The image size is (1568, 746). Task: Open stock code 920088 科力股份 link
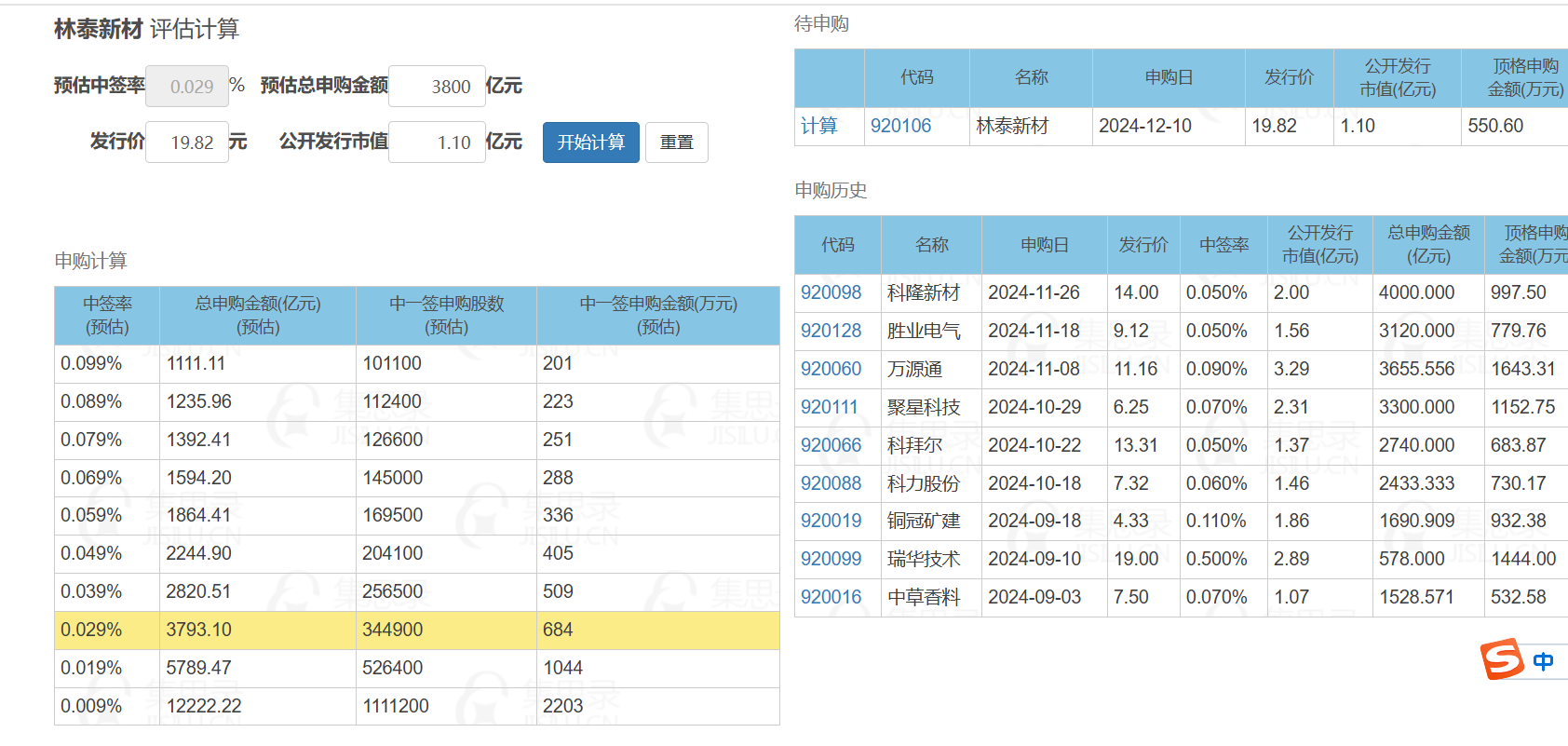(x=831, y=483)
